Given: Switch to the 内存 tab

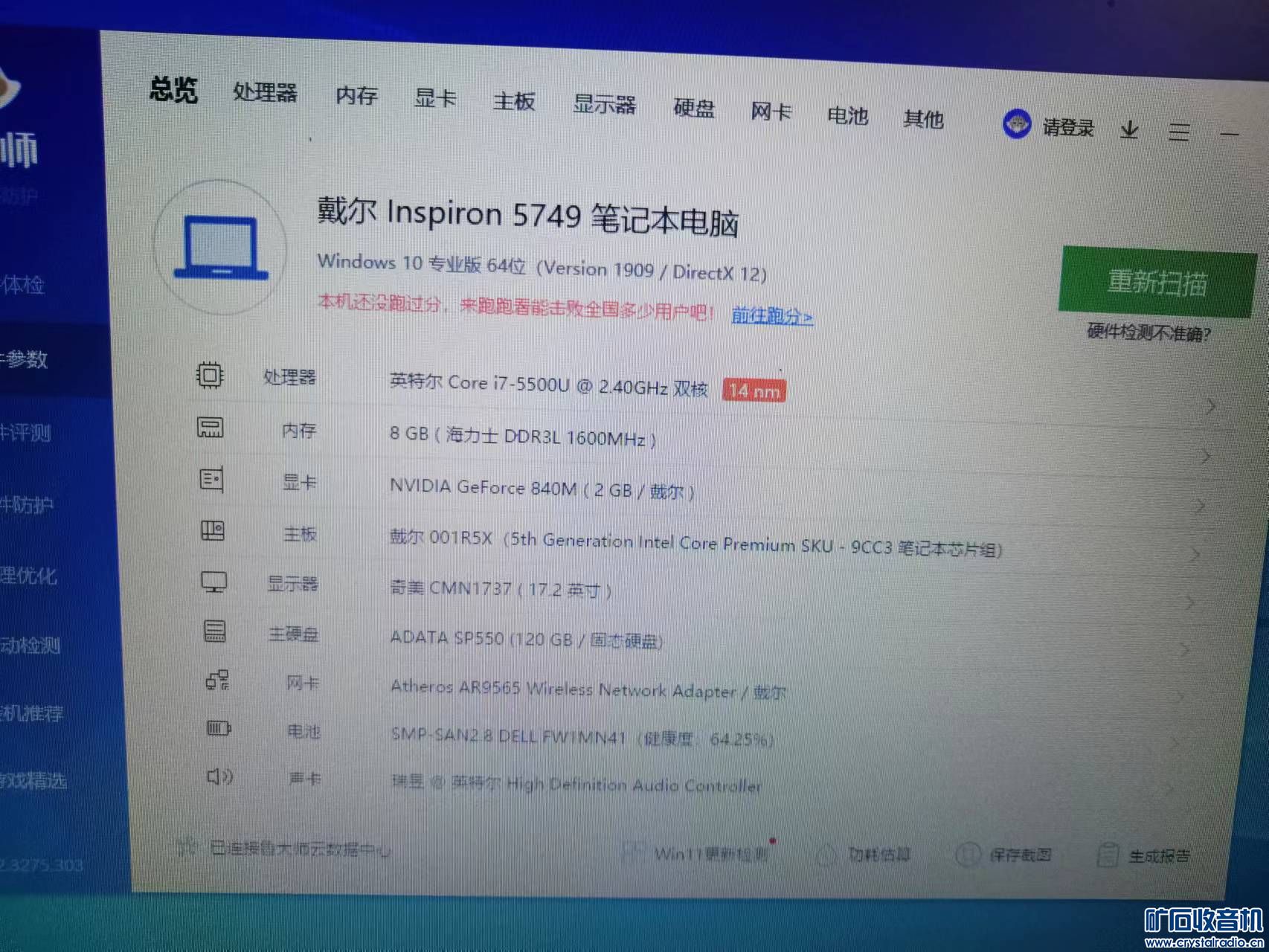Looking at the screenshot, I should pyautogui.click(x=356, y=96).
